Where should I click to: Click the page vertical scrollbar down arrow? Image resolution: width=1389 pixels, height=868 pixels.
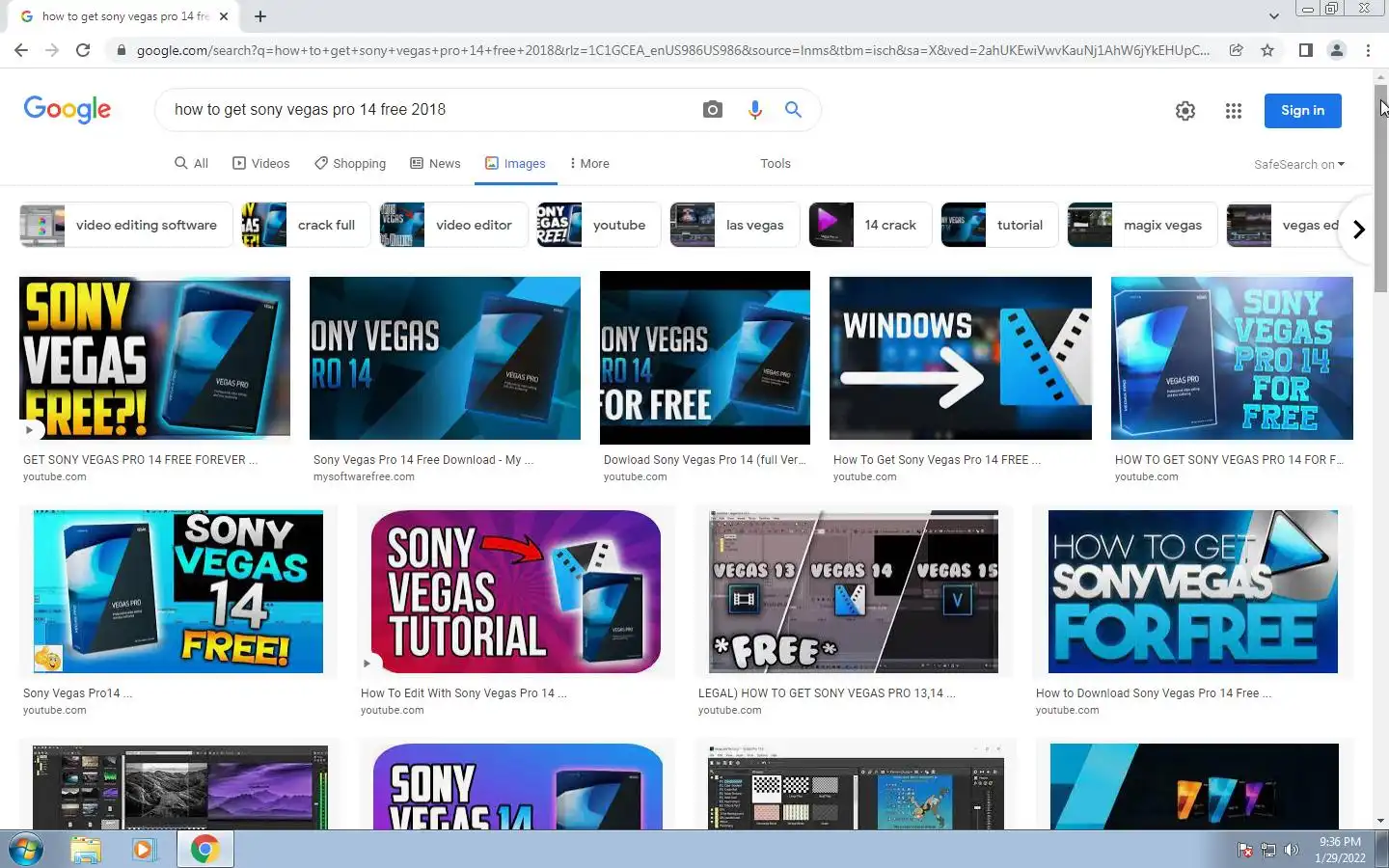click(x=1381, y=821)
